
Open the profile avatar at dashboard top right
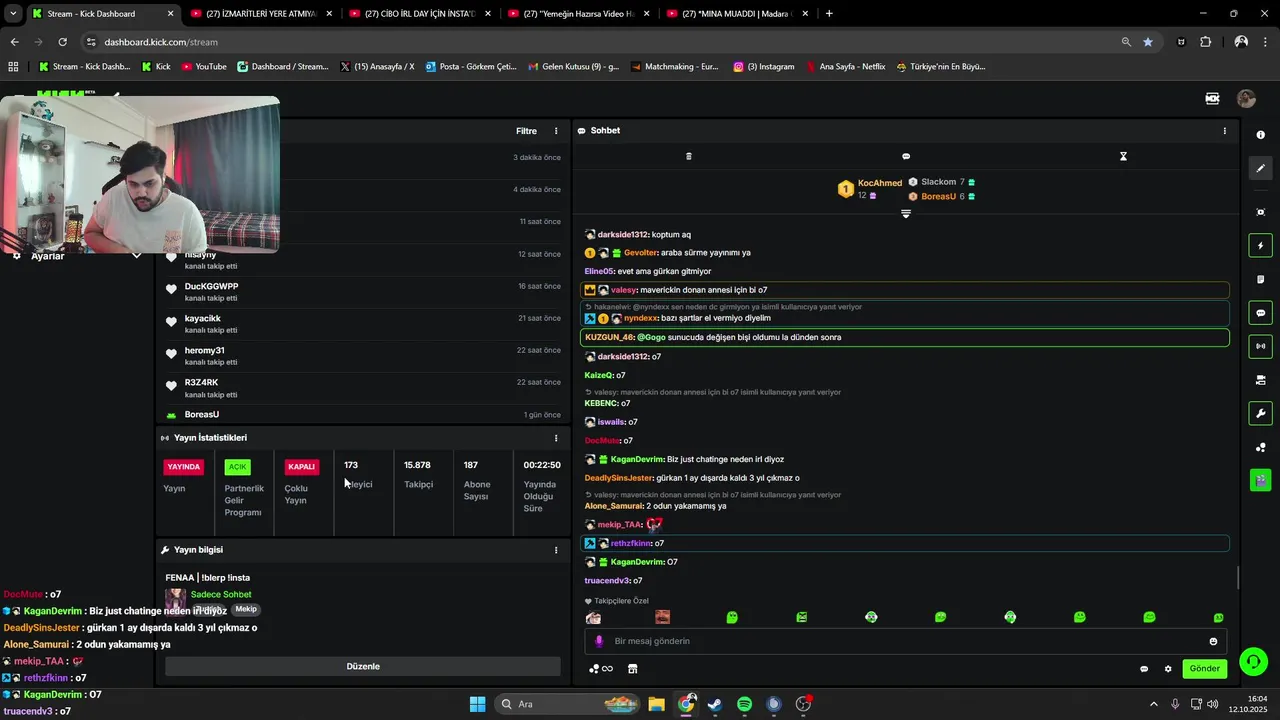pos(1246,99)
